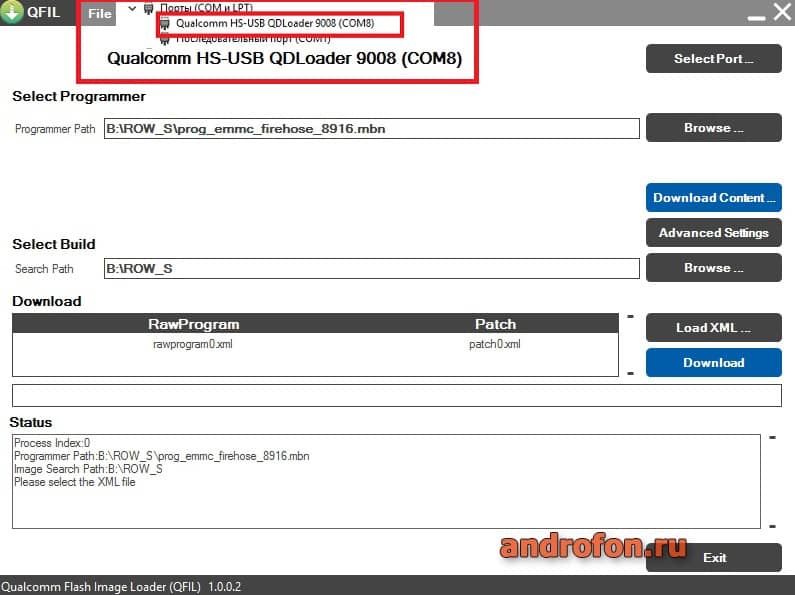Open Advanced Settings
Viewport: 795px width, 595px height.
pos(713,233)
